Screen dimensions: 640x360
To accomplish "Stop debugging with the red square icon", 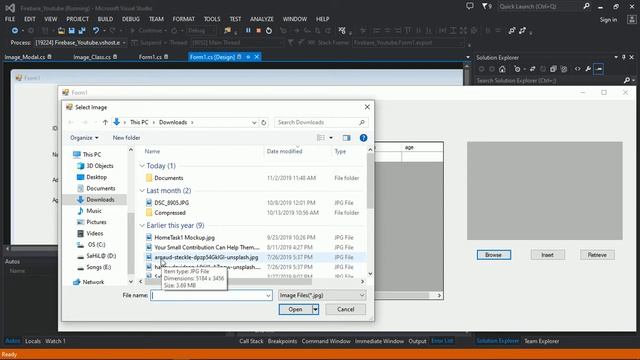I will 258,31.
